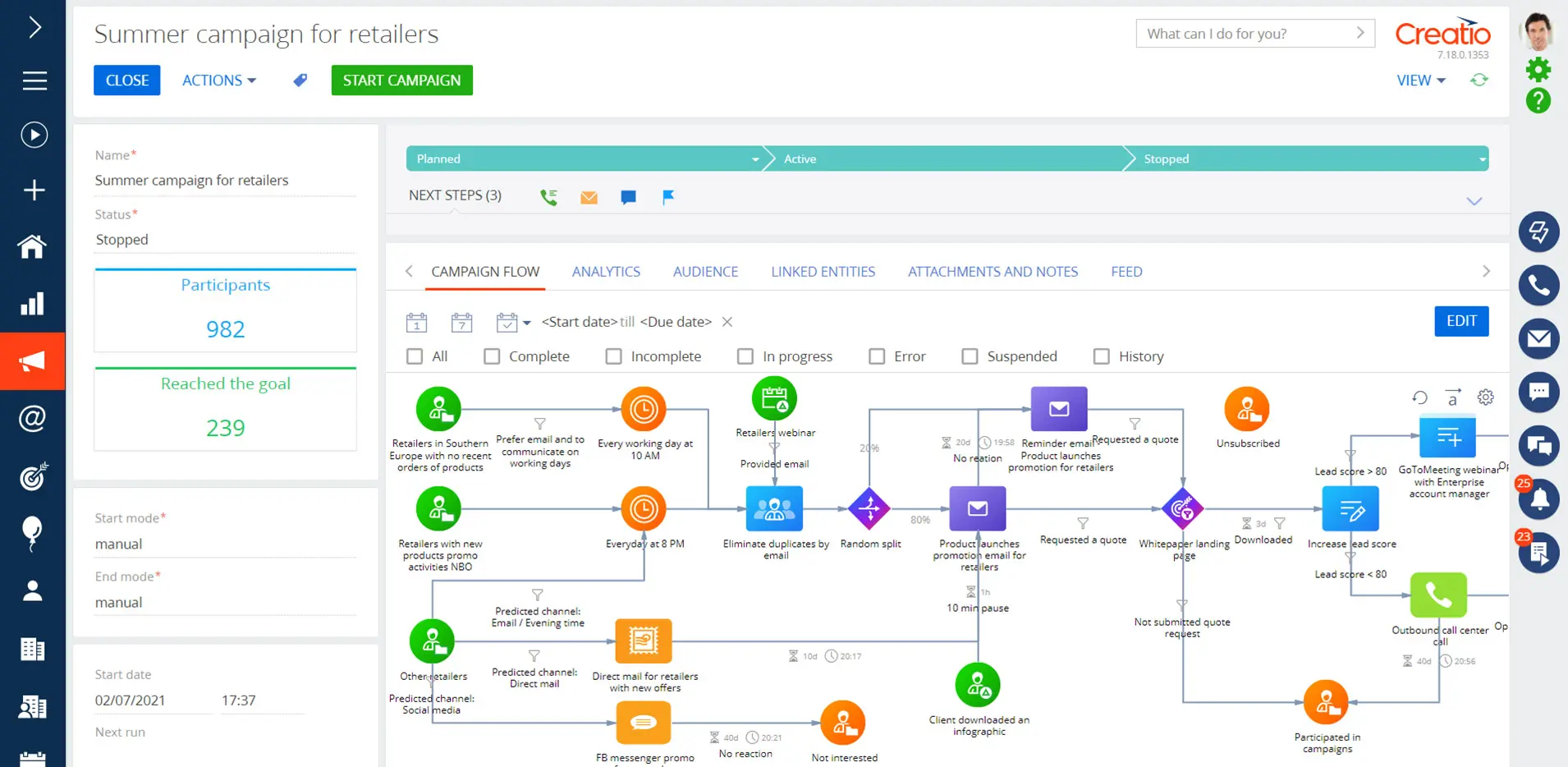This screenshot has height=767, width=1568.
Task: Click the Edit button for campaign flow
Action: pos(1460,321)
